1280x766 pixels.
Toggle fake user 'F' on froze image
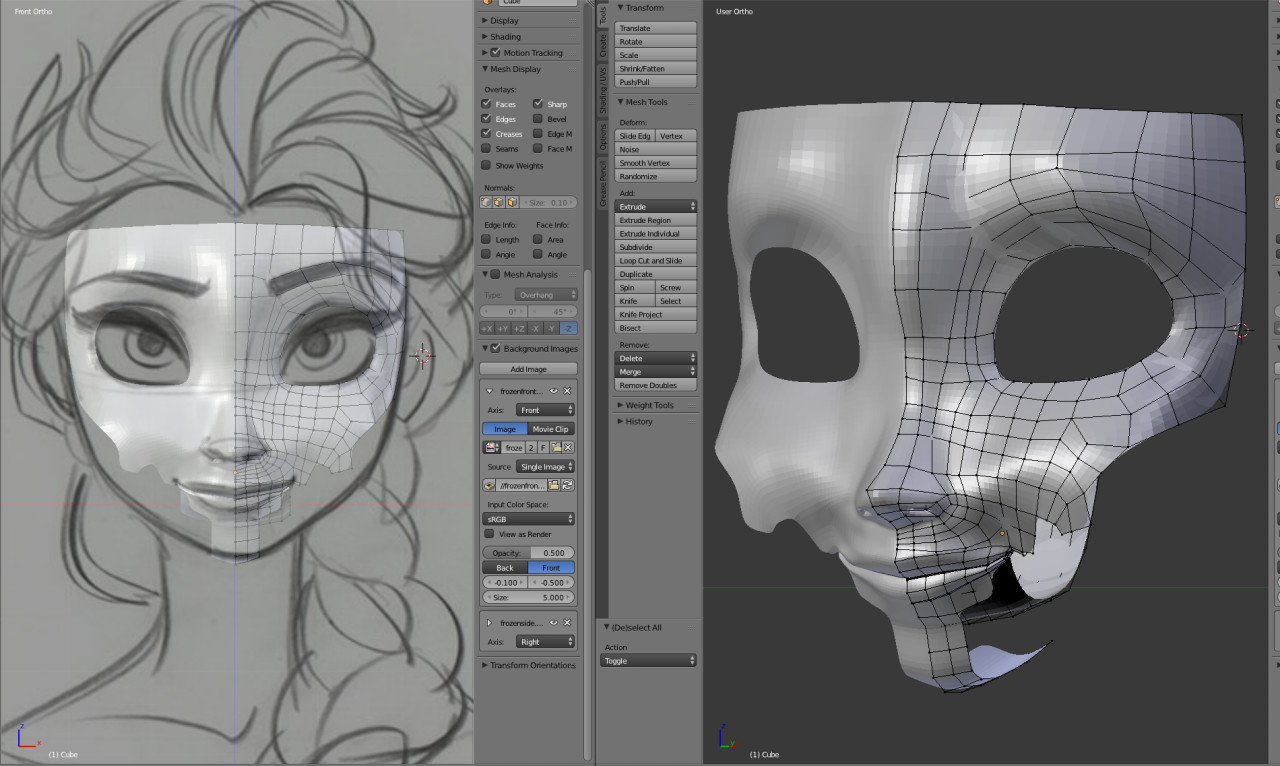point(543,447)
